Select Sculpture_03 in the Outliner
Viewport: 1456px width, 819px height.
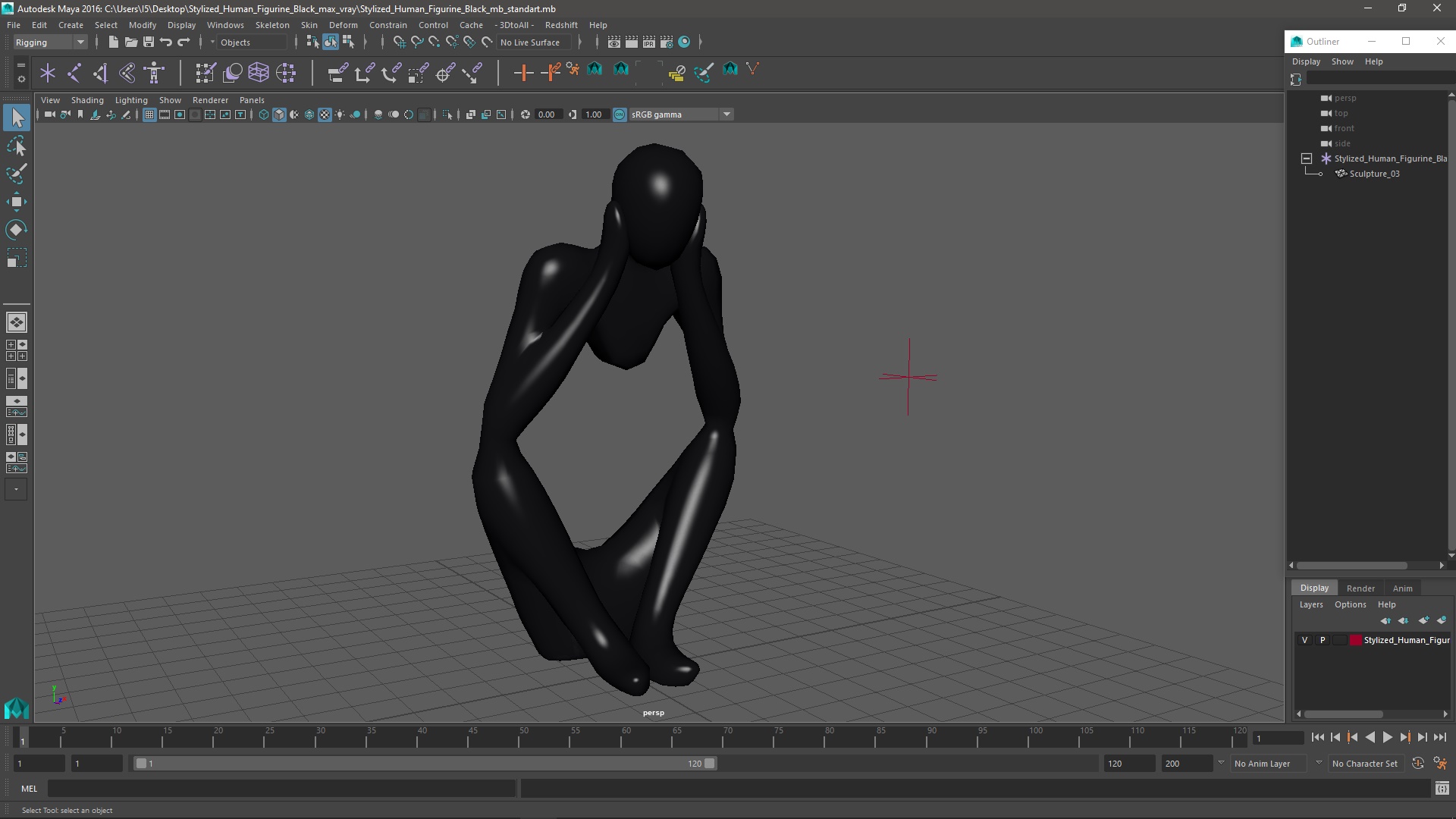(x=1374, y=174)
